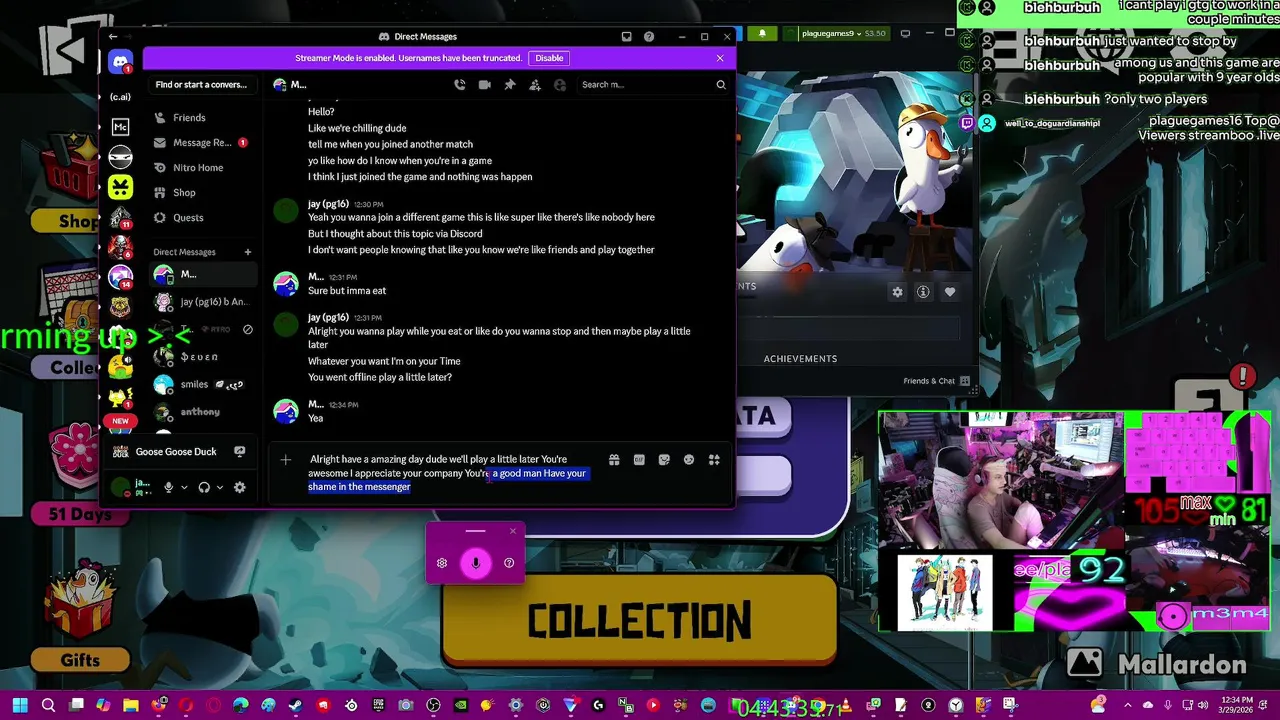Send a gift icon in message bar

click(x=614, y=460)
